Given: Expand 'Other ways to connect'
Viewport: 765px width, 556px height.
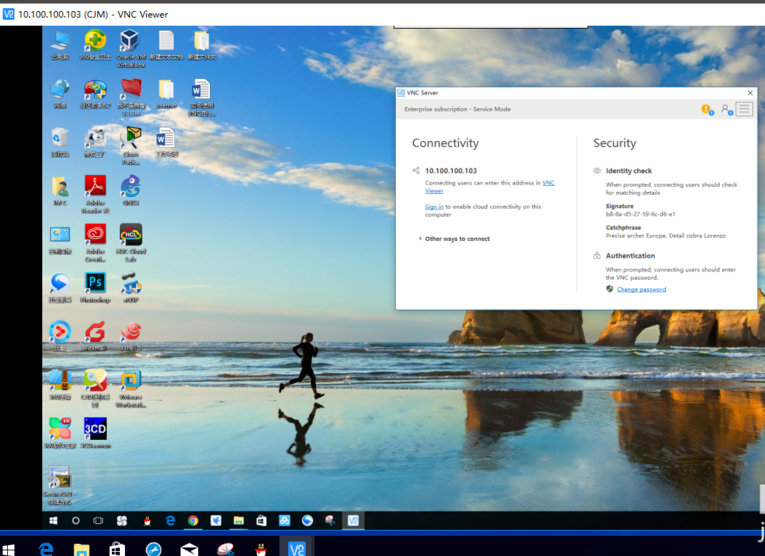Looking at the screenshot, I should 456,239.
